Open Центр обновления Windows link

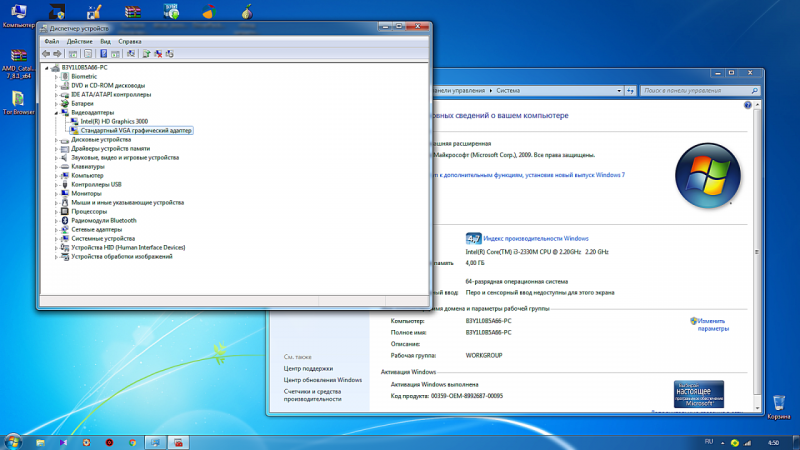click(x=322, y=380)
